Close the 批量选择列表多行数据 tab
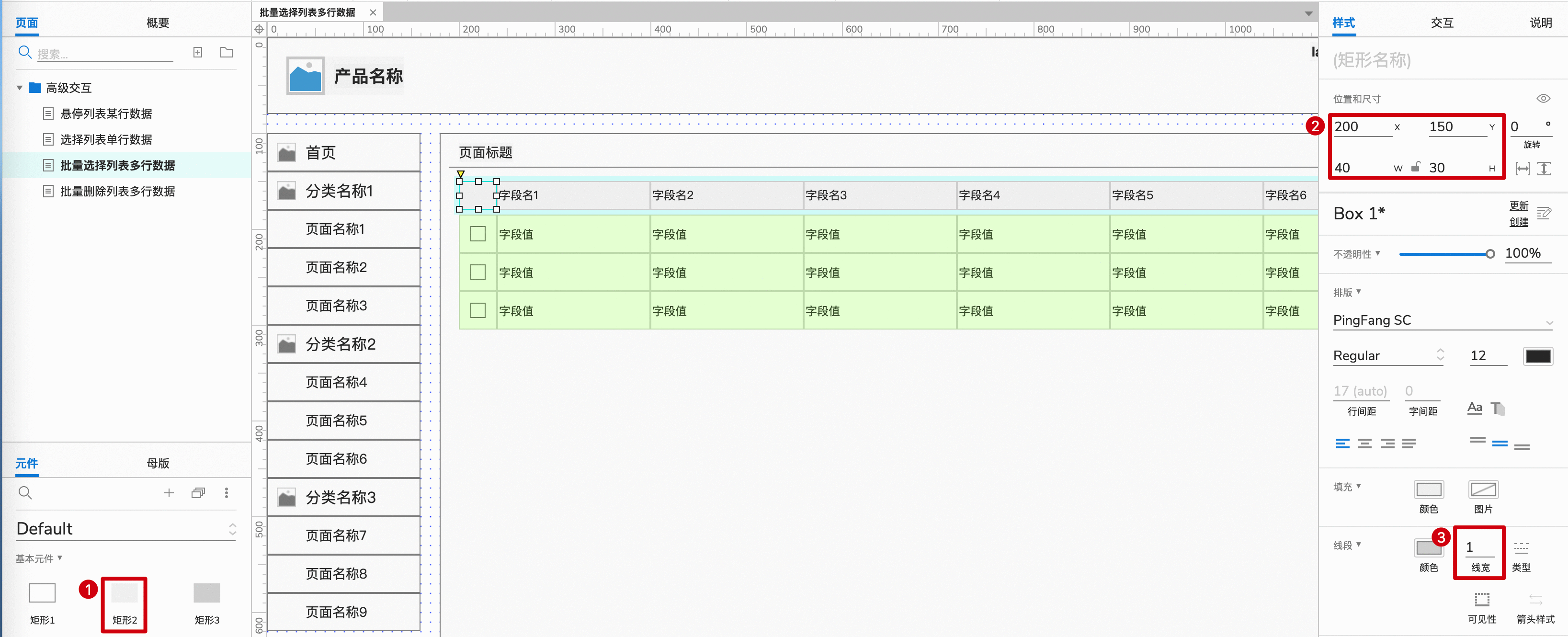1568x637 pixels. [x=373, y=12]
